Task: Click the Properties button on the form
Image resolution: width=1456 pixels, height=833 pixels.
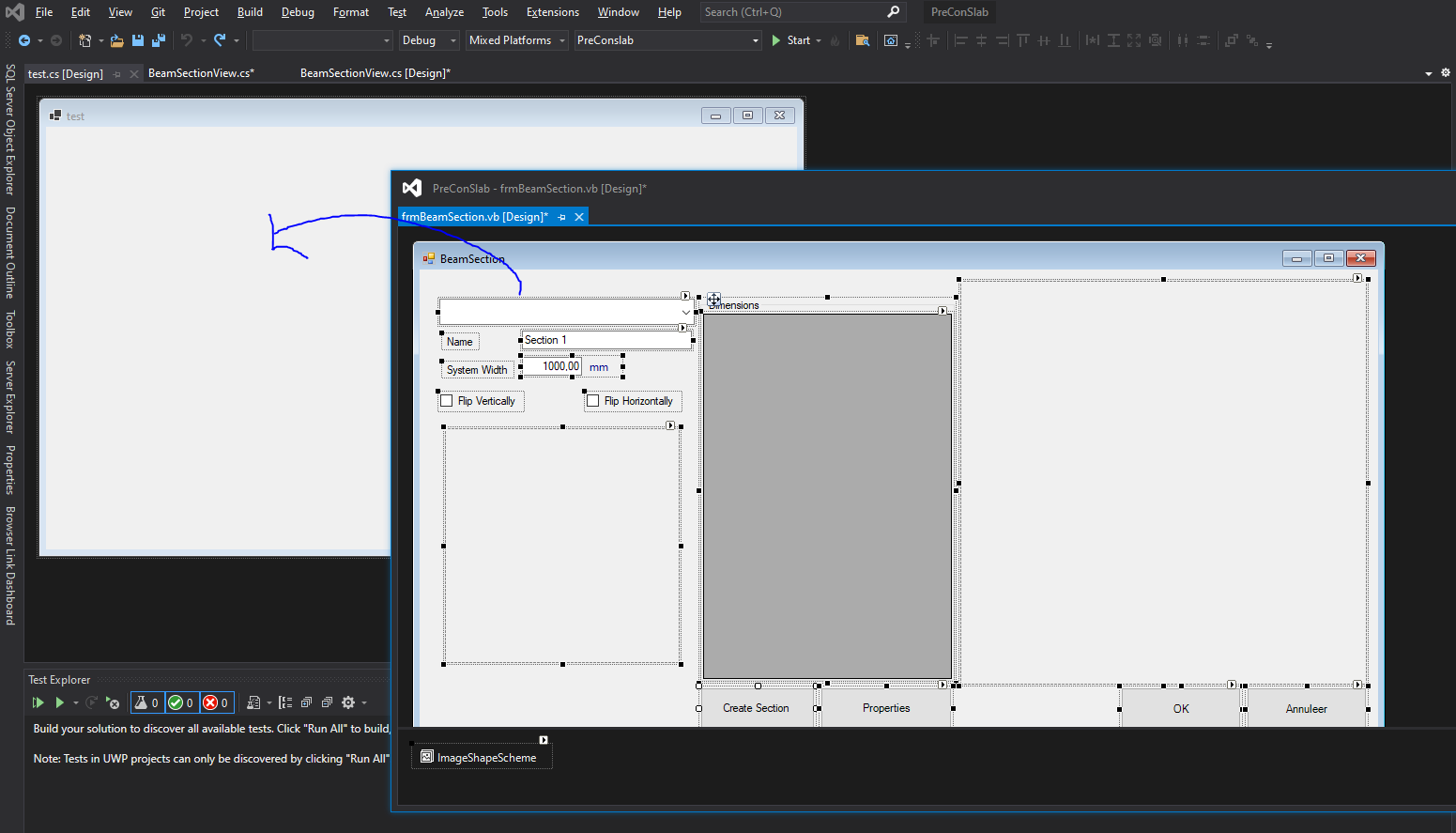Action: point(886,708)
